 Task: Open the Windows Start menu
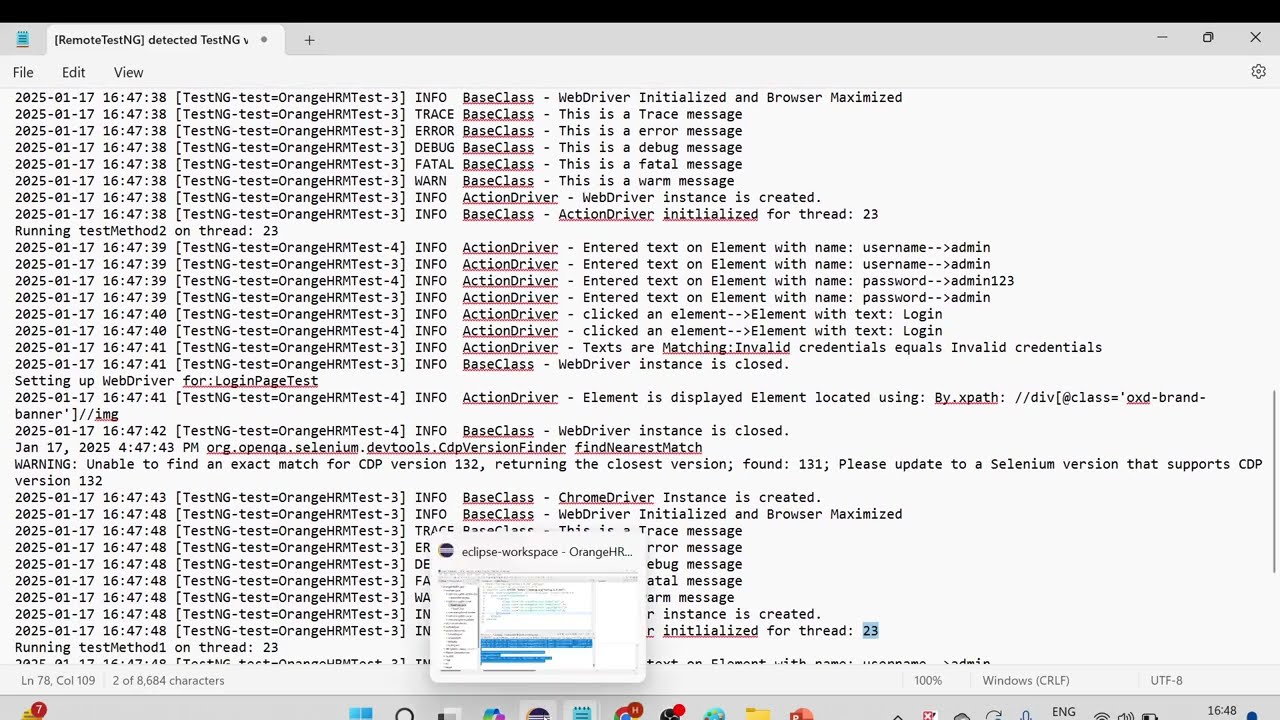[361, 714]
